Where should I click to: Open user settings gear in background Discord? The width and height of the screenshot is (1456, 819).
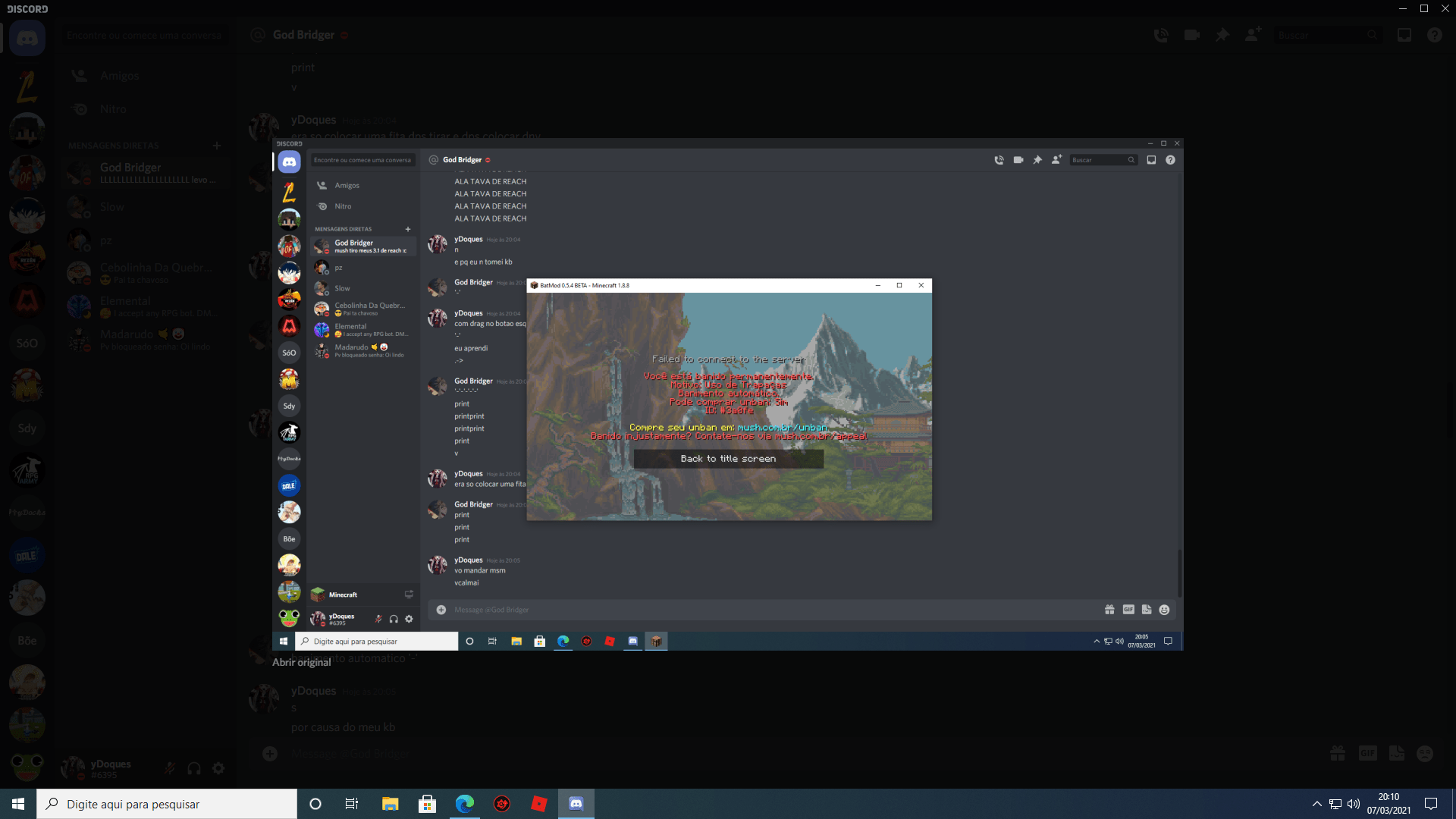point(218,768)
